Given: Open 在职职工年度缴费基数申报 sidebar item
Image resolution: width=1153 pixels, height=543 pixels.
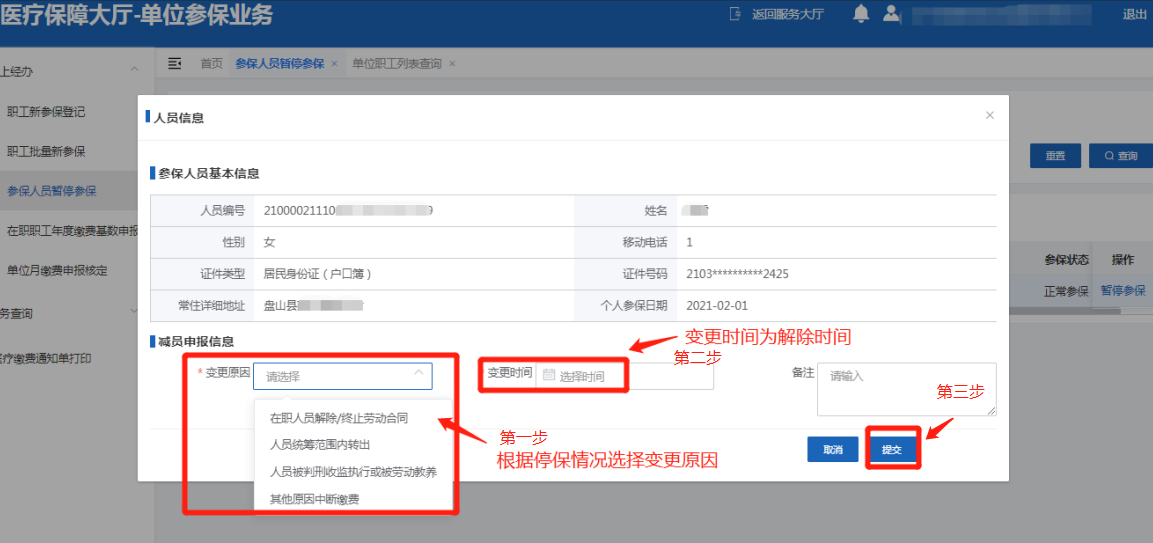Looking at the screenshot, I should click(73, 231).
